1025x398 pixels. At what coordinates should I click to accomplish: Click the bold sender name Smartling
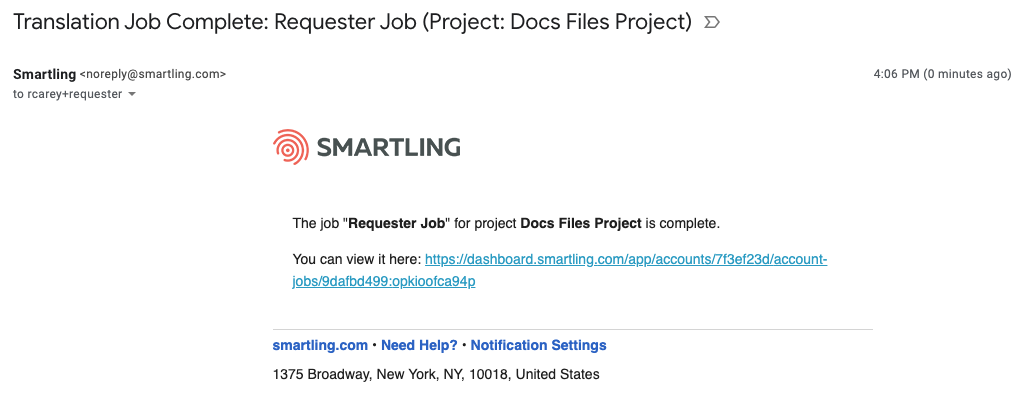[44, 75]
